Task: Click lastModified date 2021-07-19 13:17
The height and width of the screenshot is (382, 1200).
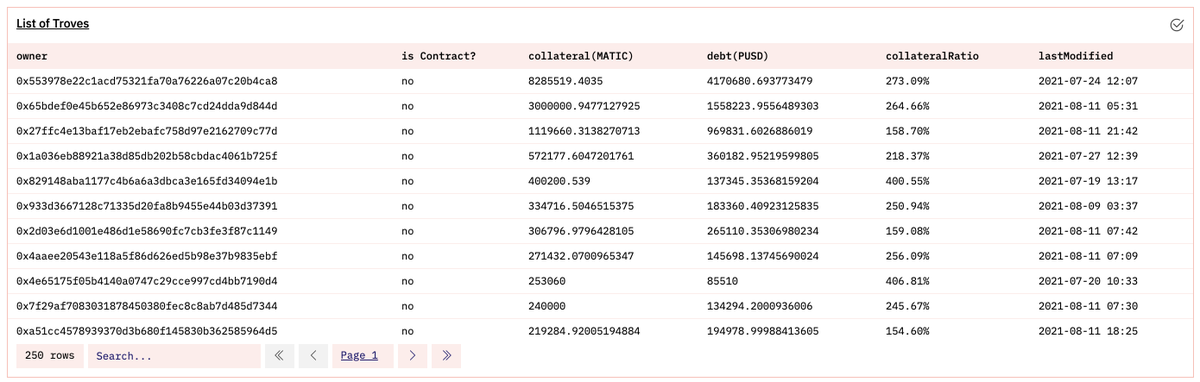Action: (1088, 181)
